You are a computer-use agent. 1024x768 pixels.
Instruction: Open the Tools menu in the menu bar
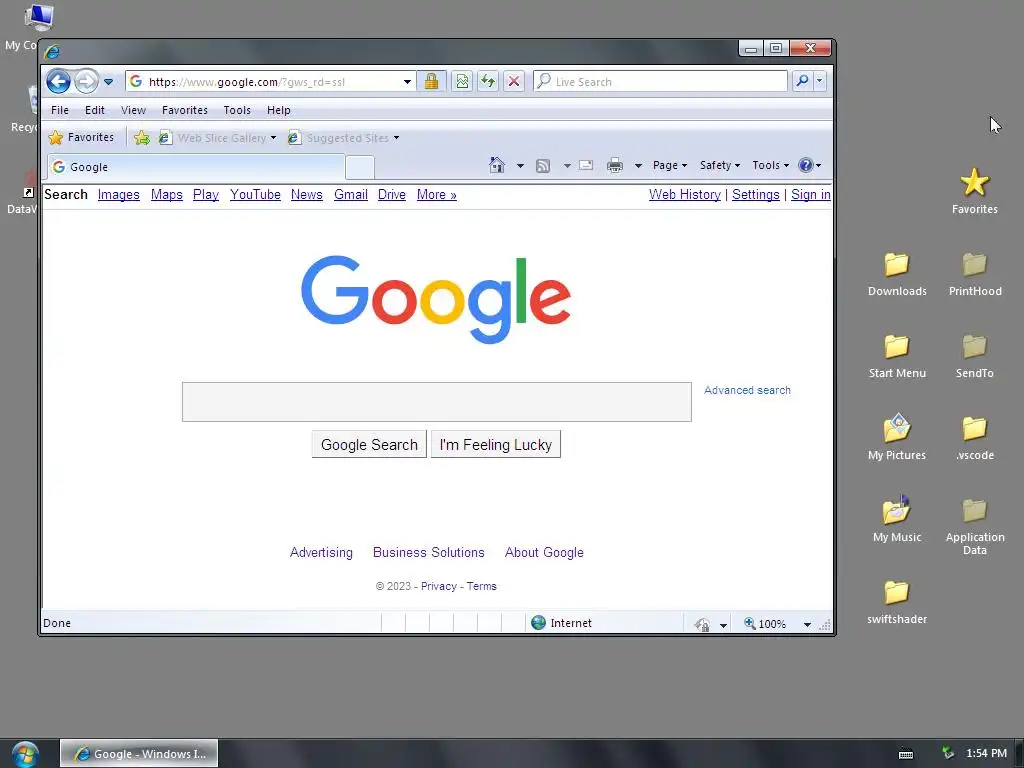(x=237, y=110)
